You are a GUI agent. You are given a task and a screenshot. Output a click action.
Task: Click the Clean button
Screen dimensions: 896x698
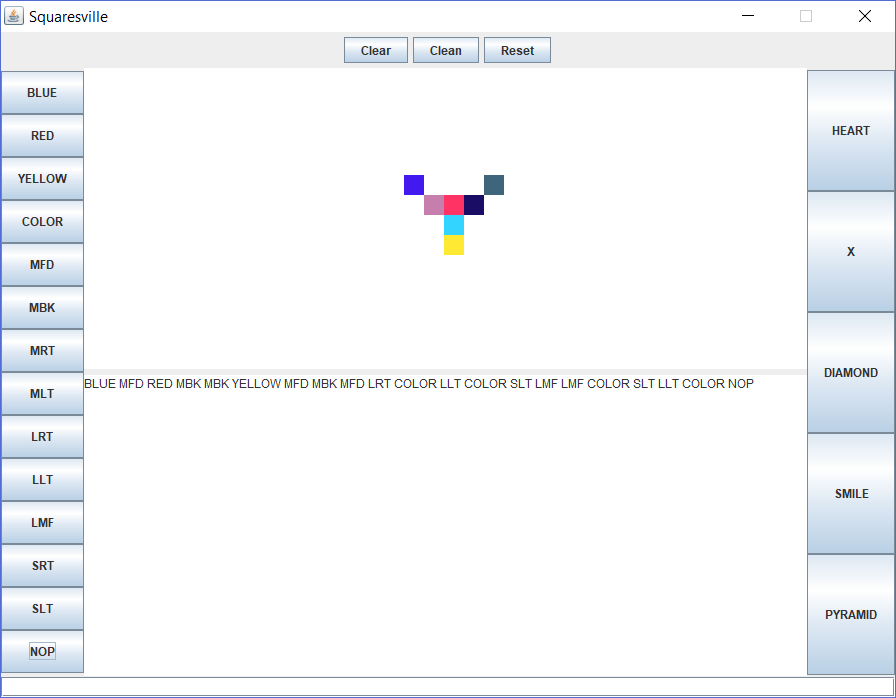(446, 50)
